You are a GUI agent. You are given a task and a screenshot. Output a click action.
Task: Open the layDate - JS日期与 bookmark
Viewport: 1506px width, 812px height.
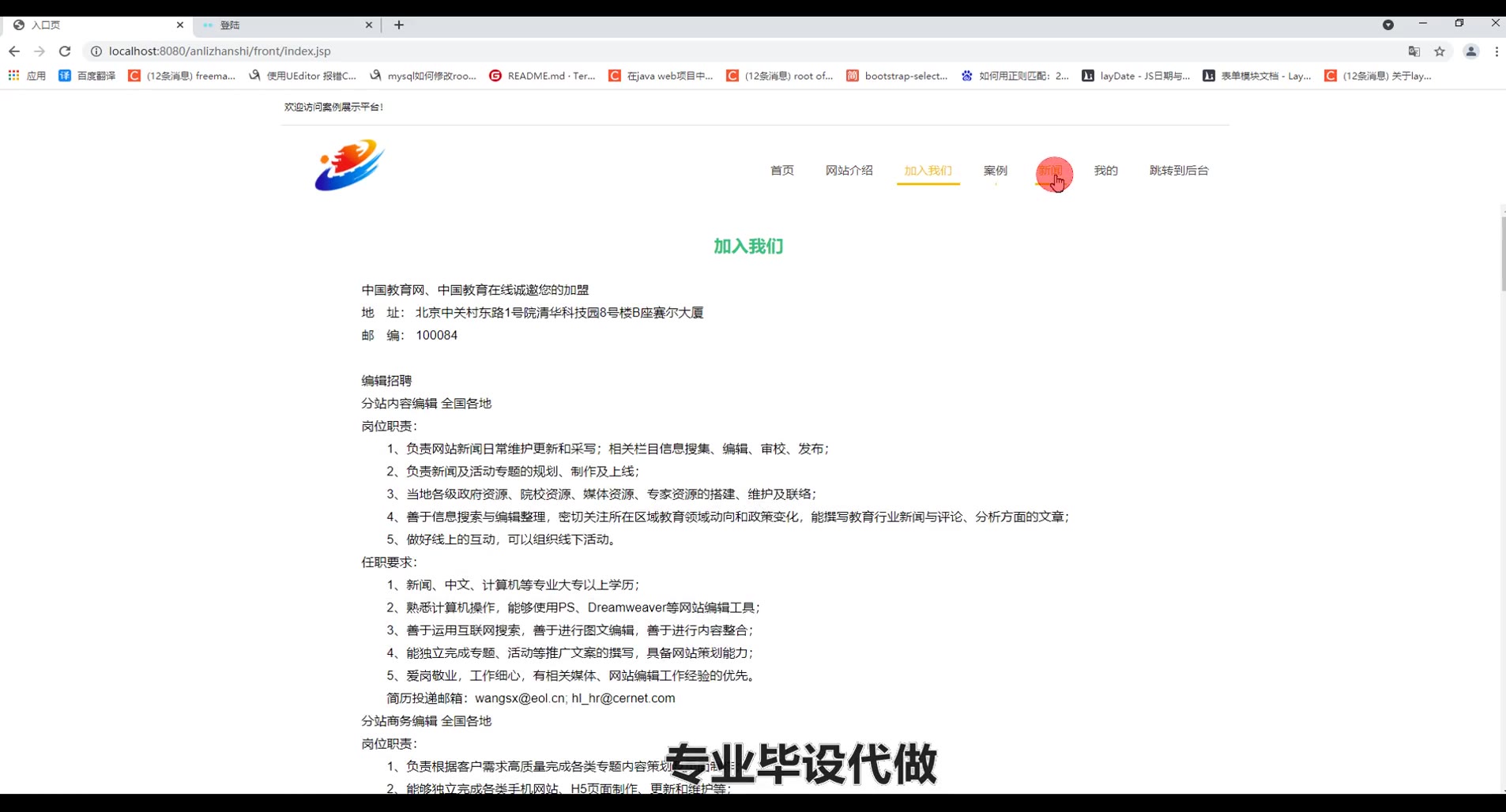(x=1136, y=76)
